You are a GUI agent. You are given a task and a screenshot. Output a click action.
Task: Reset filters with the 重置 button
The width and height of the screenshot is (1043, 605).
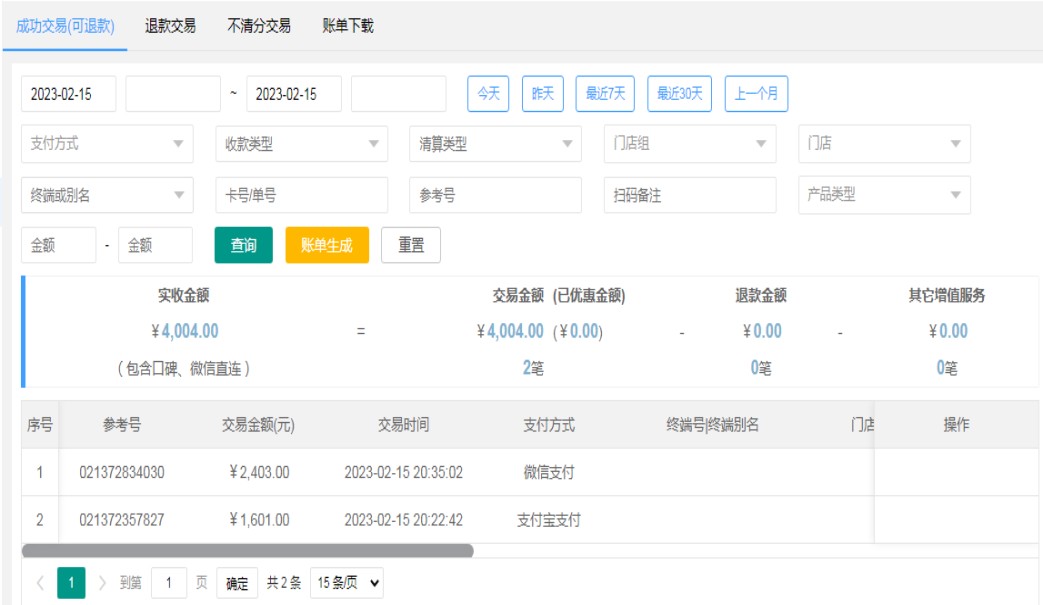(411, 245)
